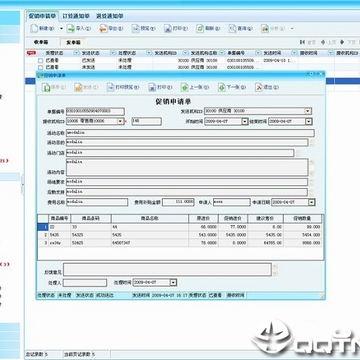The height and width of the screenshot is (360, 360).
Task: Go to previous page via 上页 icon
Action: pyautogui.click(x=323, y=42)
